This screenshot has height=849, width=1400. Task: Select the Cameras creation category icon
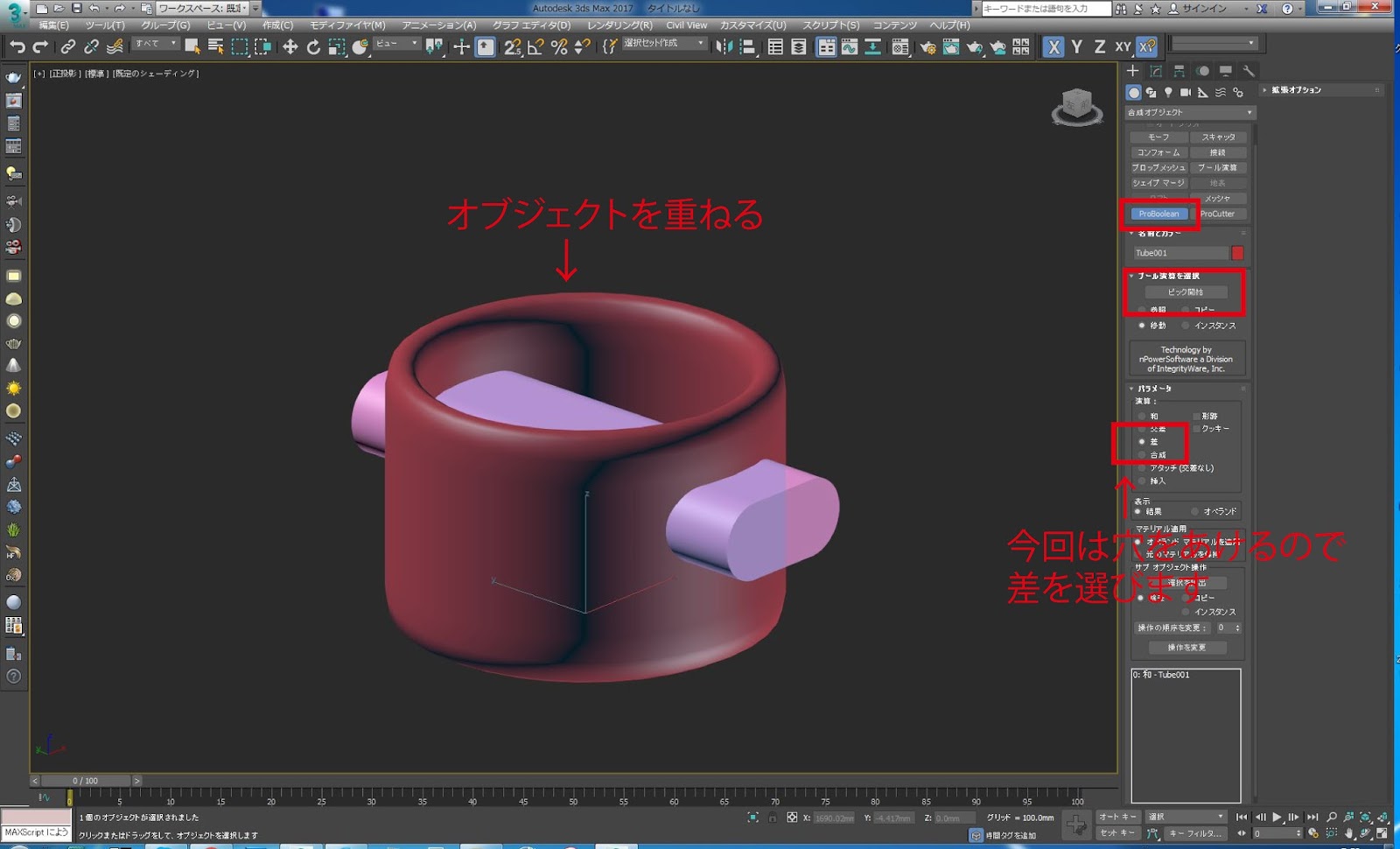(1186, 93)
